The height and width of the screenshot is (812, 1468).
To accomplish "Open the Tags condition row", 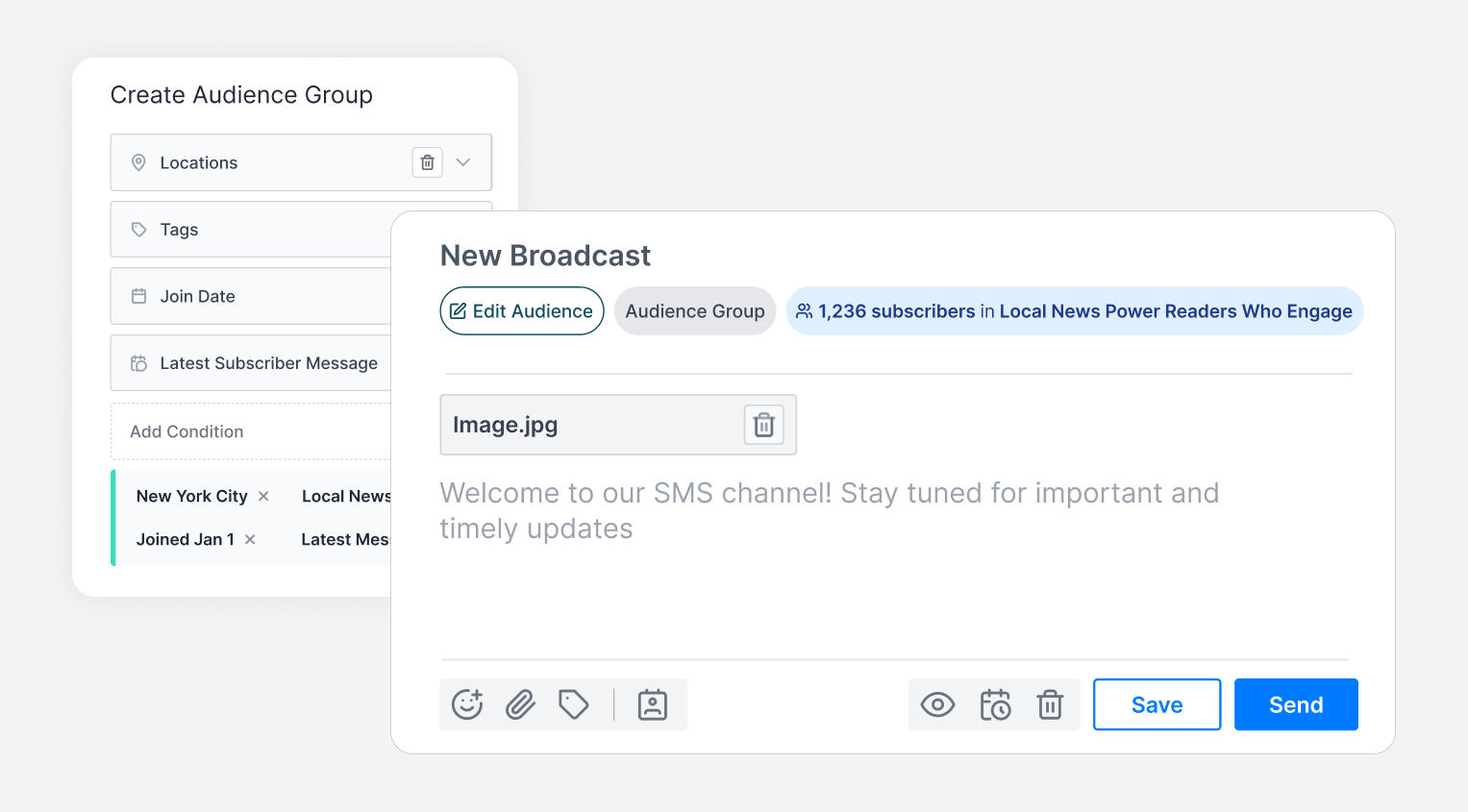I will point(250,230).
